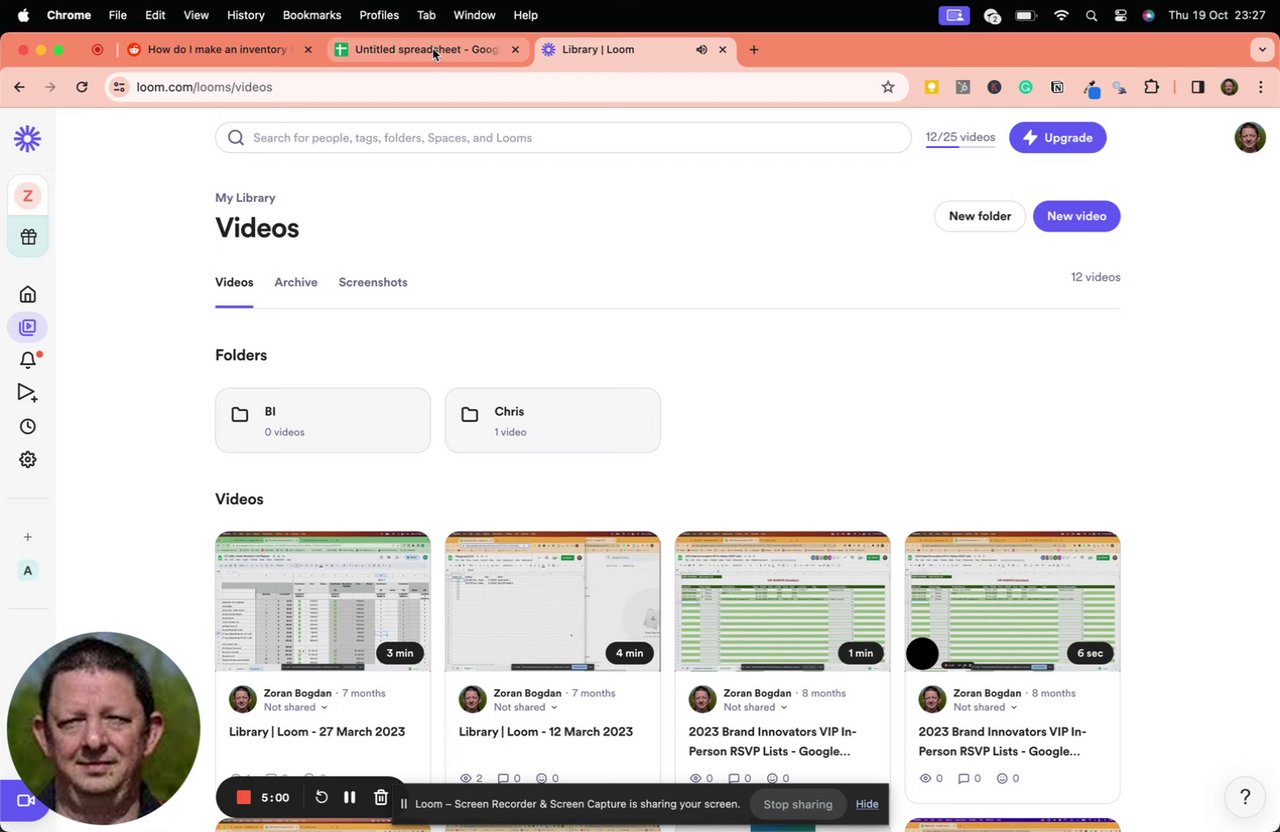Image resolution: width=1280 pixels, height=832 pixels.
Task: Reload the page
Action: tap(82, 87)
